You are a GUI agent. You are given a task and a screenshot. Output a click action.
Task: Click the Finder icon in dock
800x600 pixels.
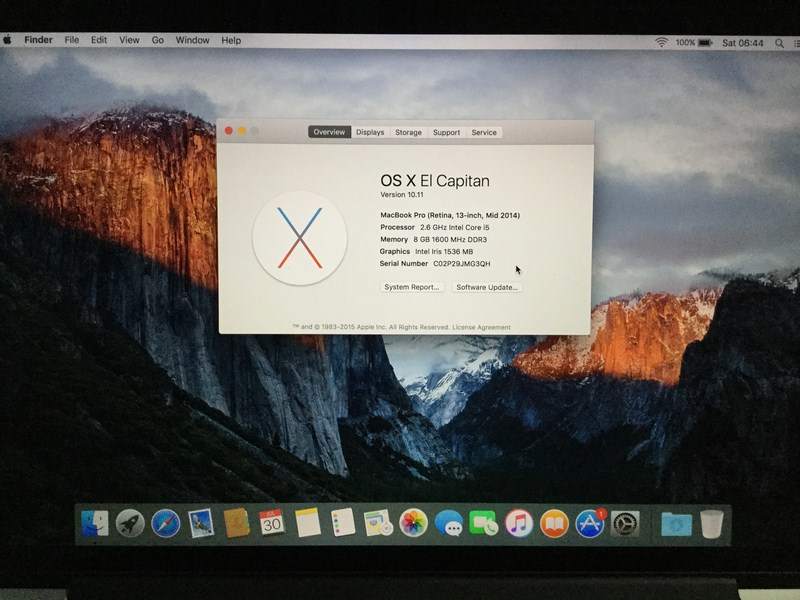tap(94, 523)
